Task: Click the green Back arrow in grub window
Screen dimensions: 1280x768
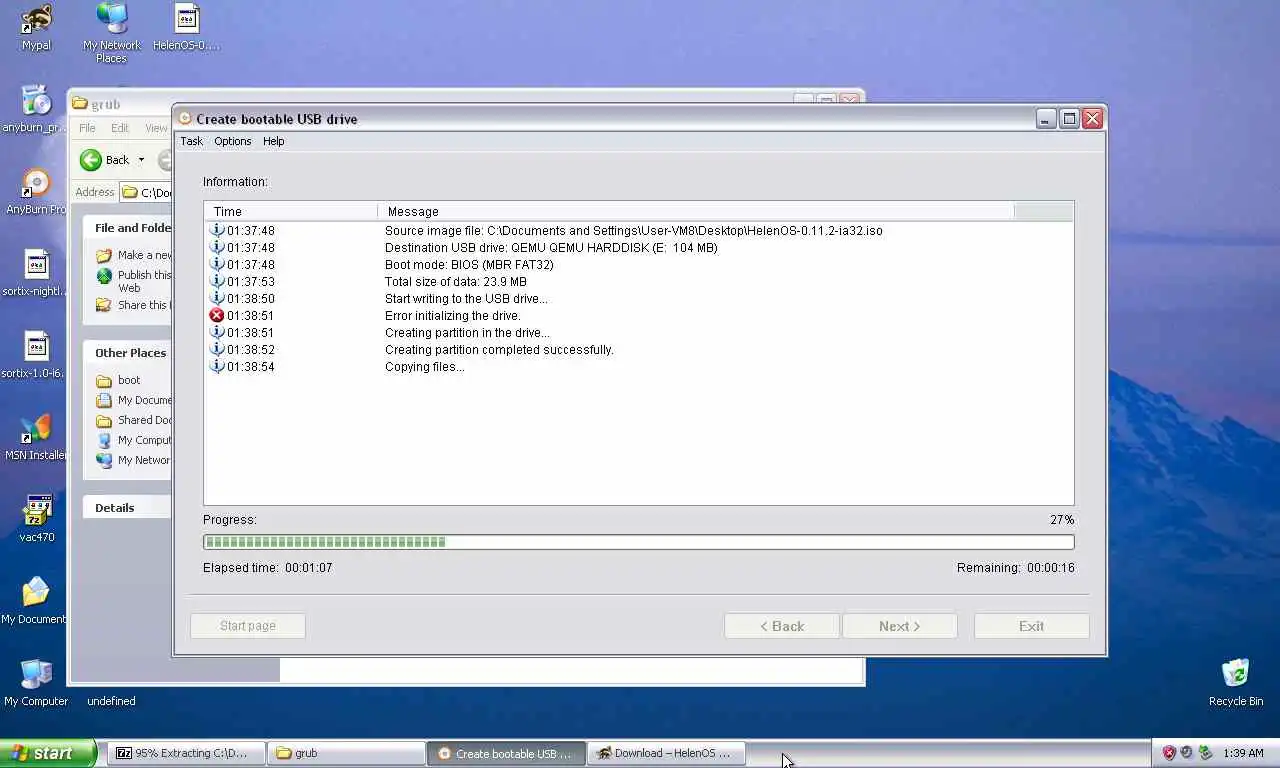Action: pos(91,160)
